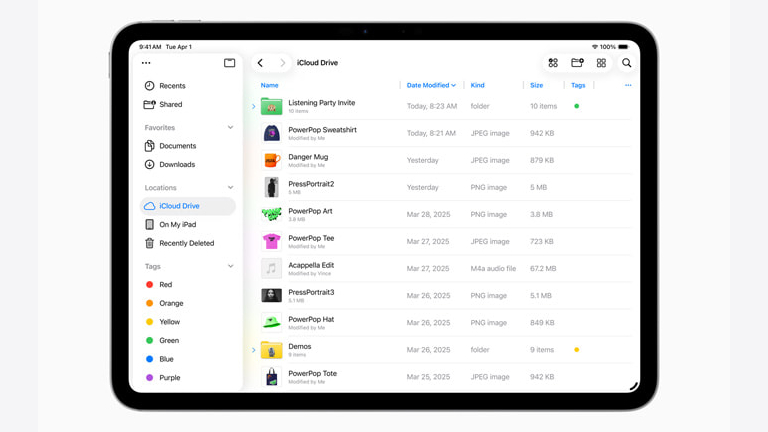Select PowerPop Tee thumbnail

click(271, 241)
